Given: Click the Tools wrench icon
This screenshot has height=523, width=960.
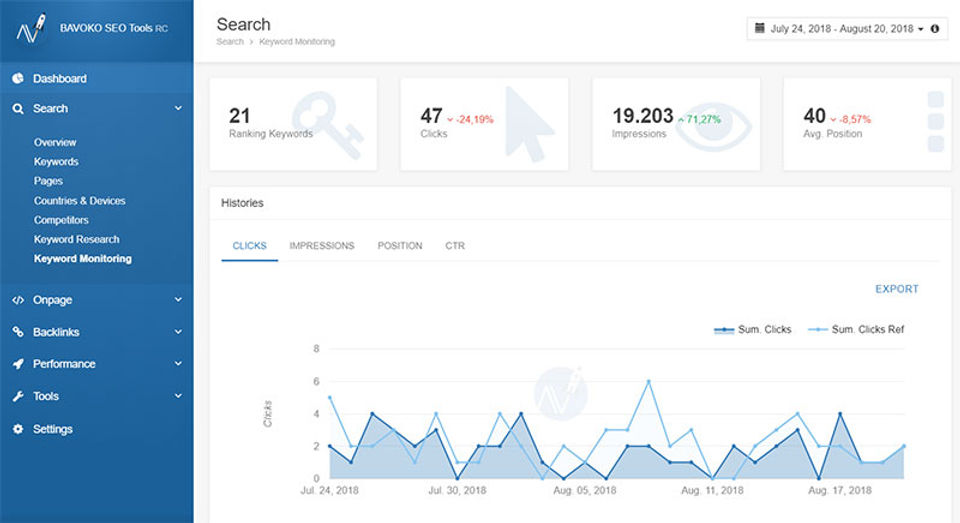Looking at the screenshot, I should [x=18, y=396].
